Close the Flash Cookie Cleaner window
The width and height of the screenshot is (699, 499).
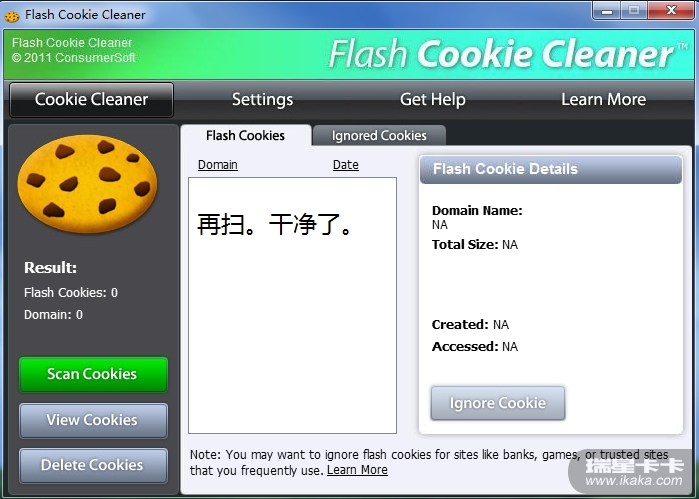[670, 10]
